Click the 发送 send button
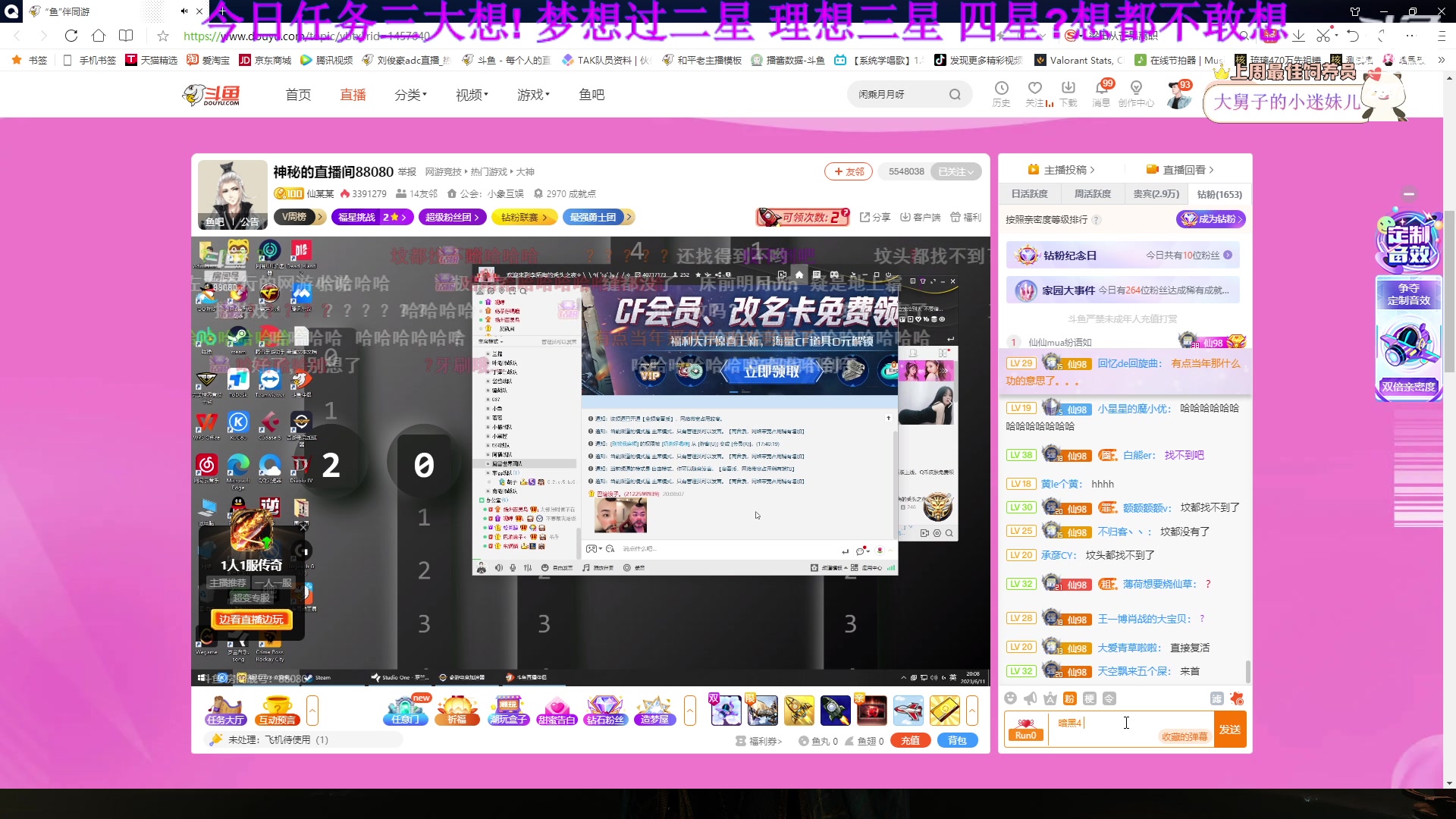This screenshot has width=1456, height=819. 1231,729
